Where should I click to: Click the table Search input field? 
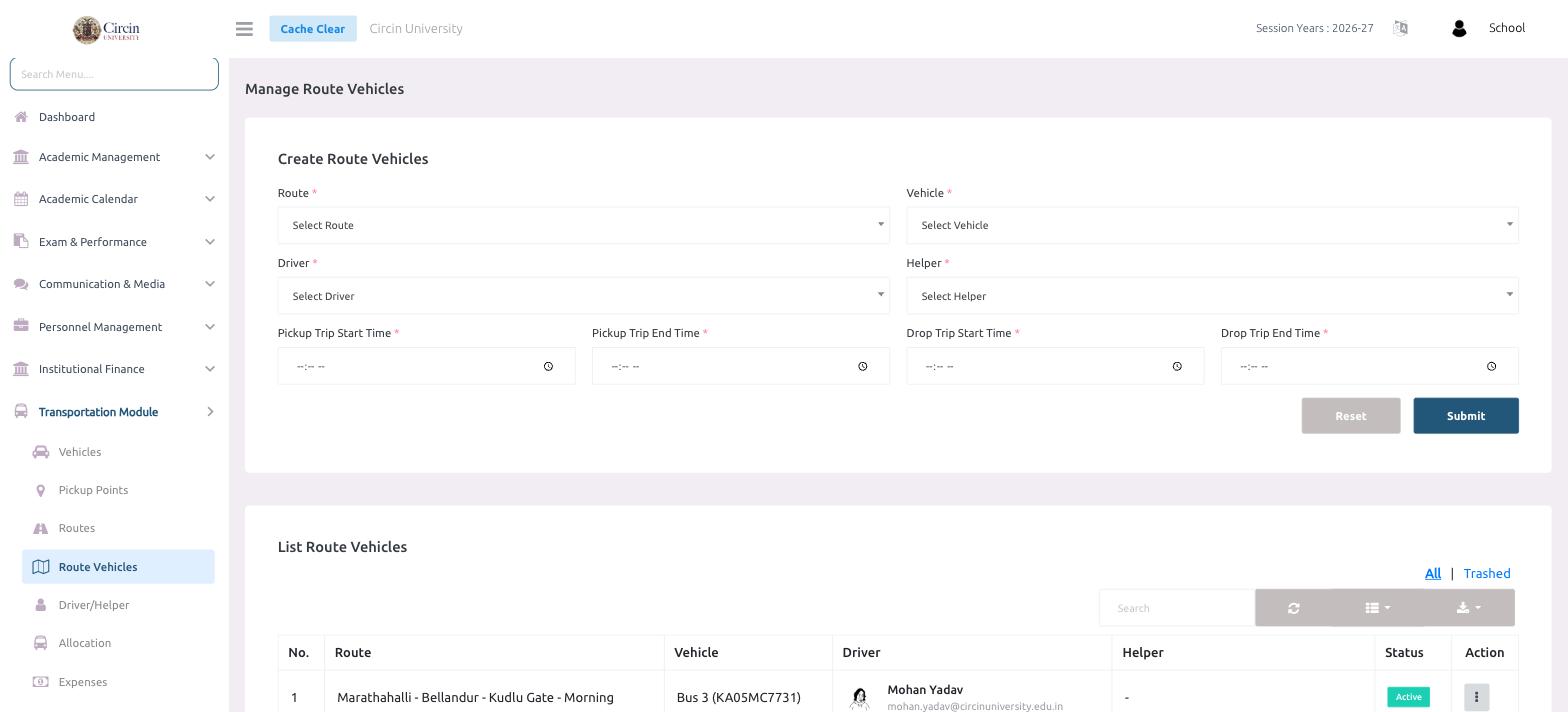tap(1177, 608)
